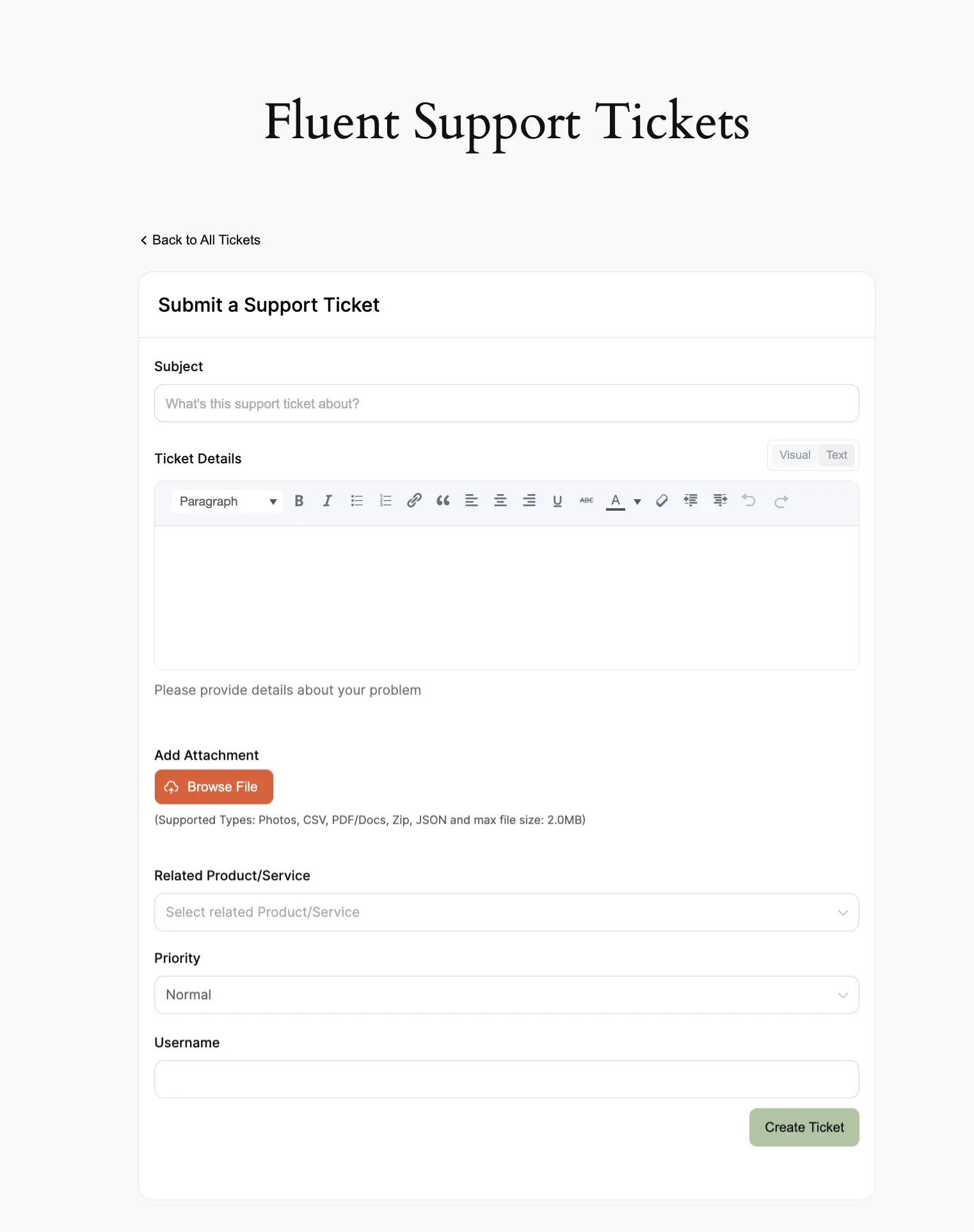Insert a numbered list
974x1232 pixels.
(385, 501)
